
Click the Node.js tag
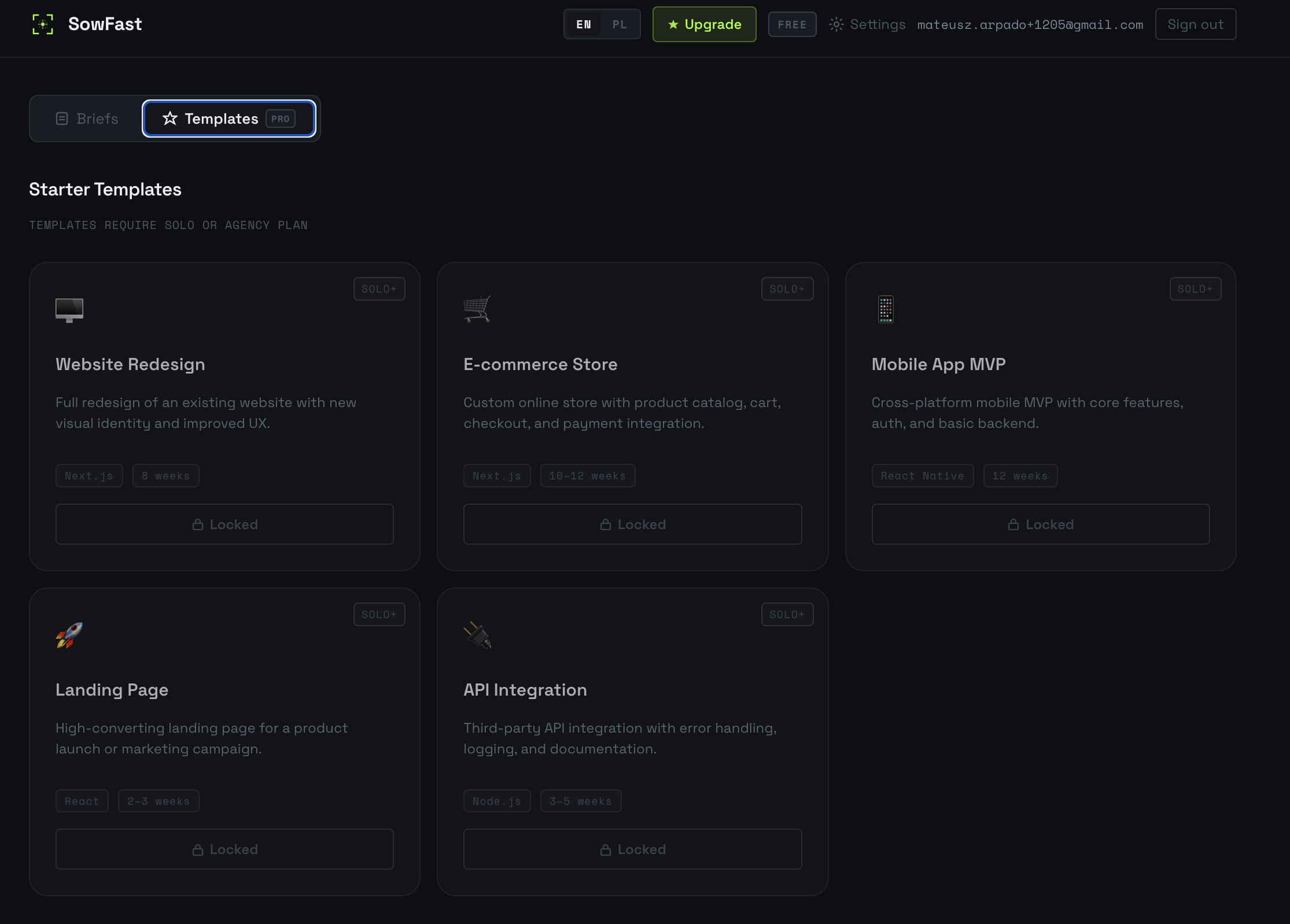[x=497, y=801]
